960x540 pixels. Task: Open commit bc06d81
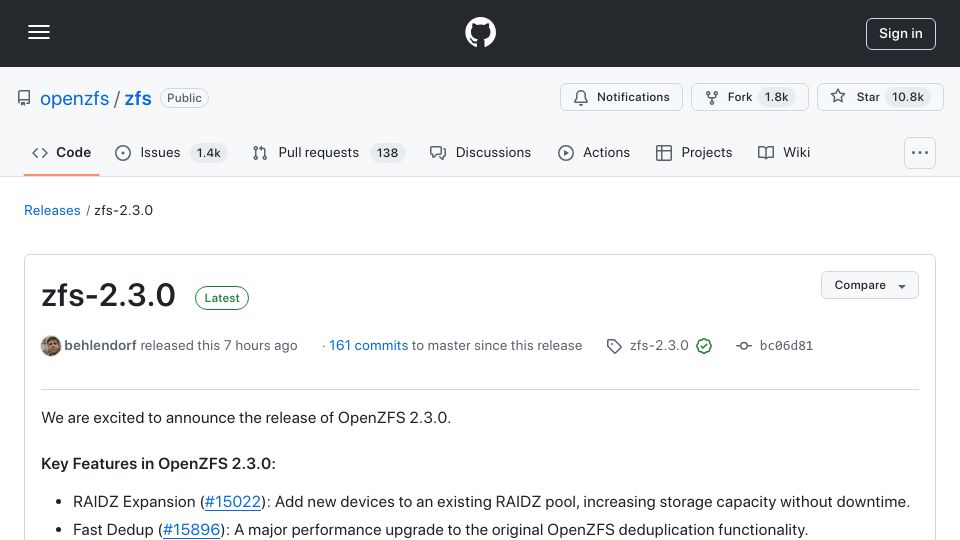coord(786,345)
